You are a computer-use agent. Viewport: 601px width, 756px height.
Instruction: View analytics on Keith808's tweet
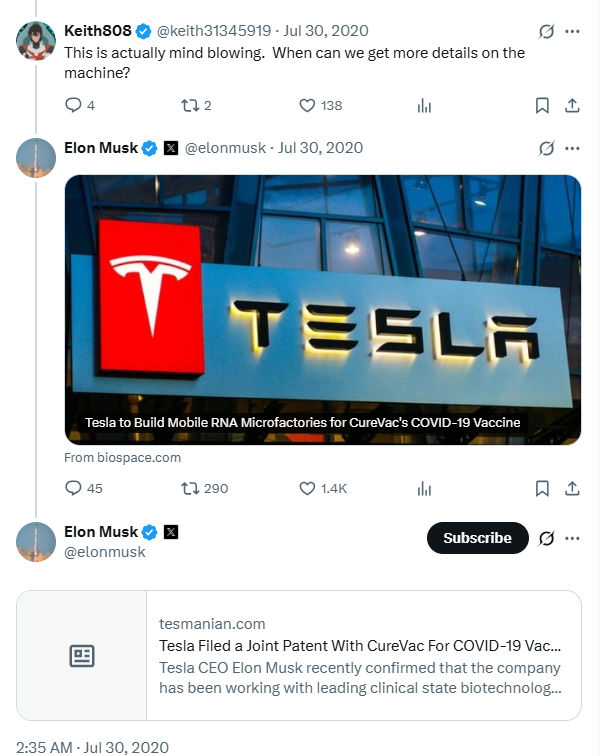[x=424, y=105]
